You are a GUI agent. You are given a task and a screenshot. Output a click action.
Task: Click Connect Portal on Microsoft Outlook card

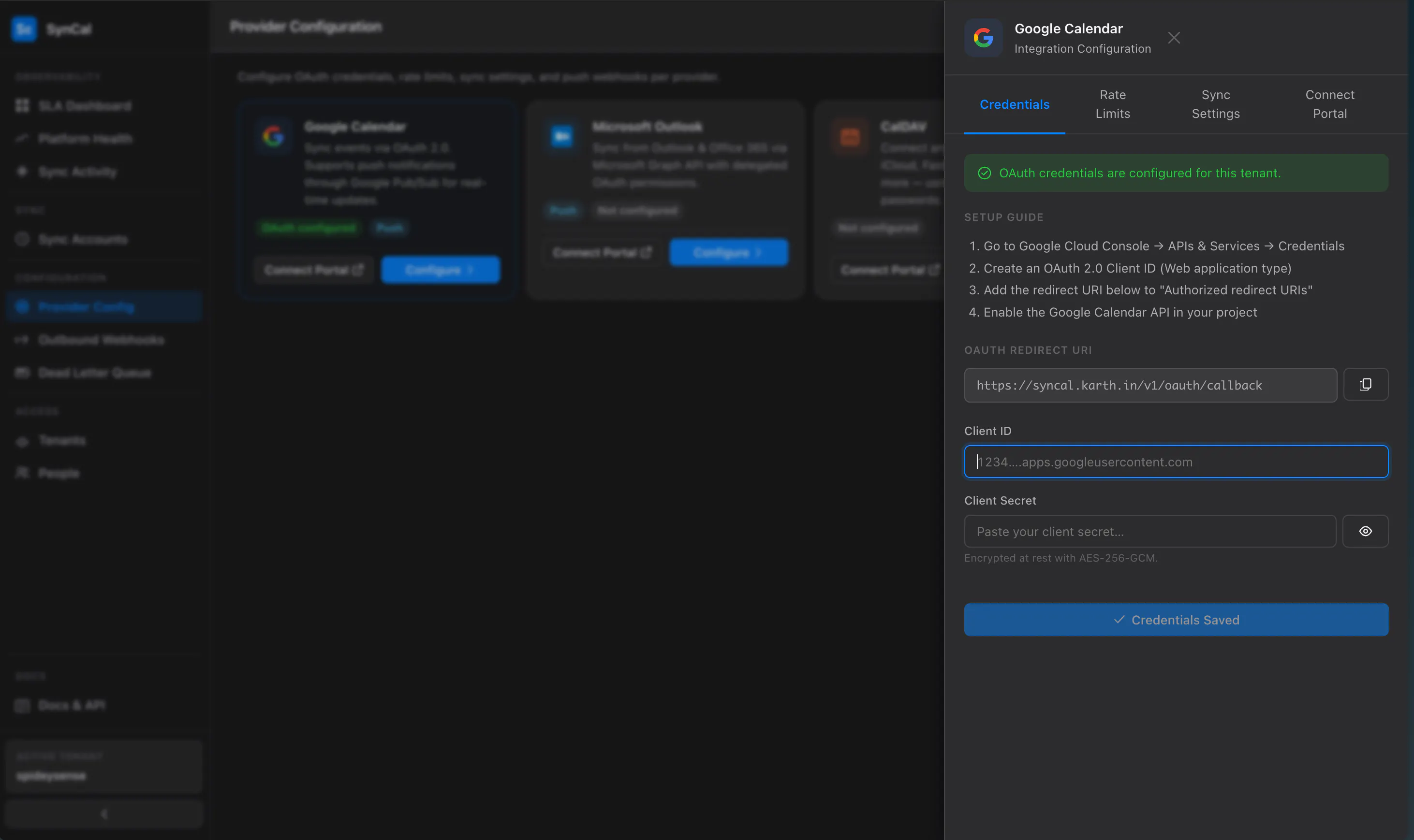pyautogui.click(x=602, y=252)
